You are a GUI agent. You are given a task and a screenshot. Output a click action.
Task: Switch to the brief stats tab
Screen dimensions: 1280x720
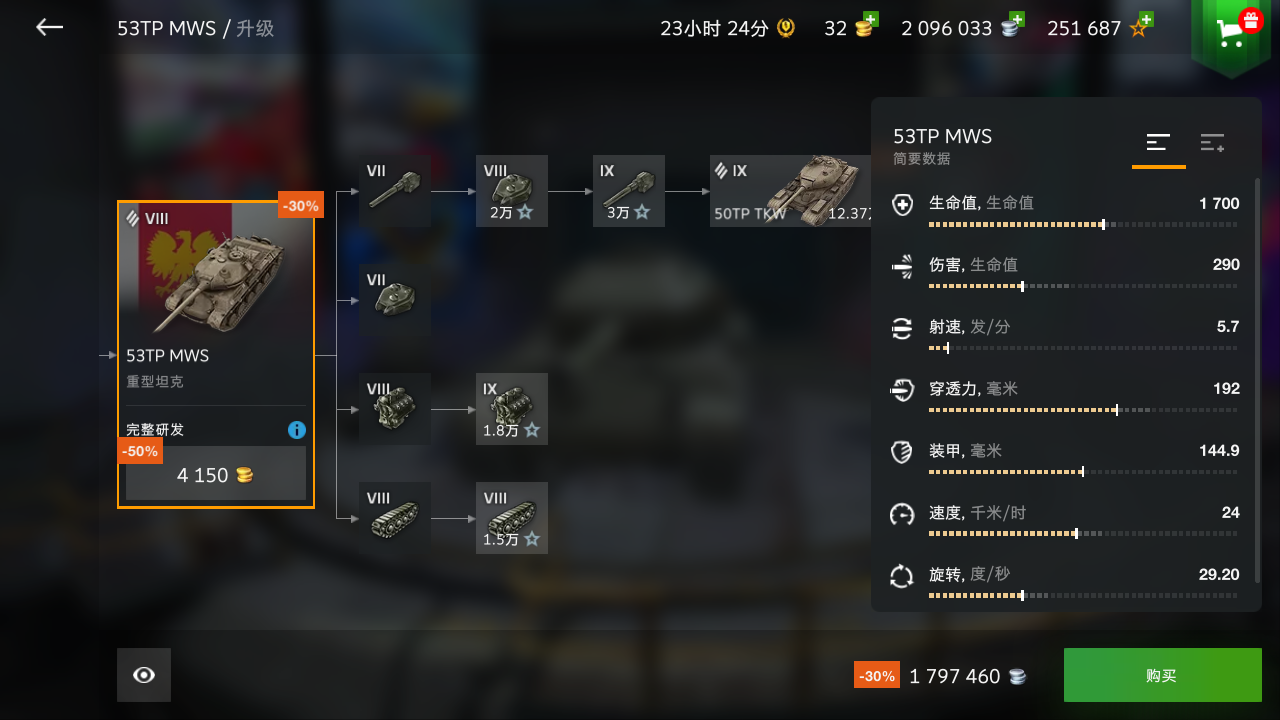tap(1158, 143)
